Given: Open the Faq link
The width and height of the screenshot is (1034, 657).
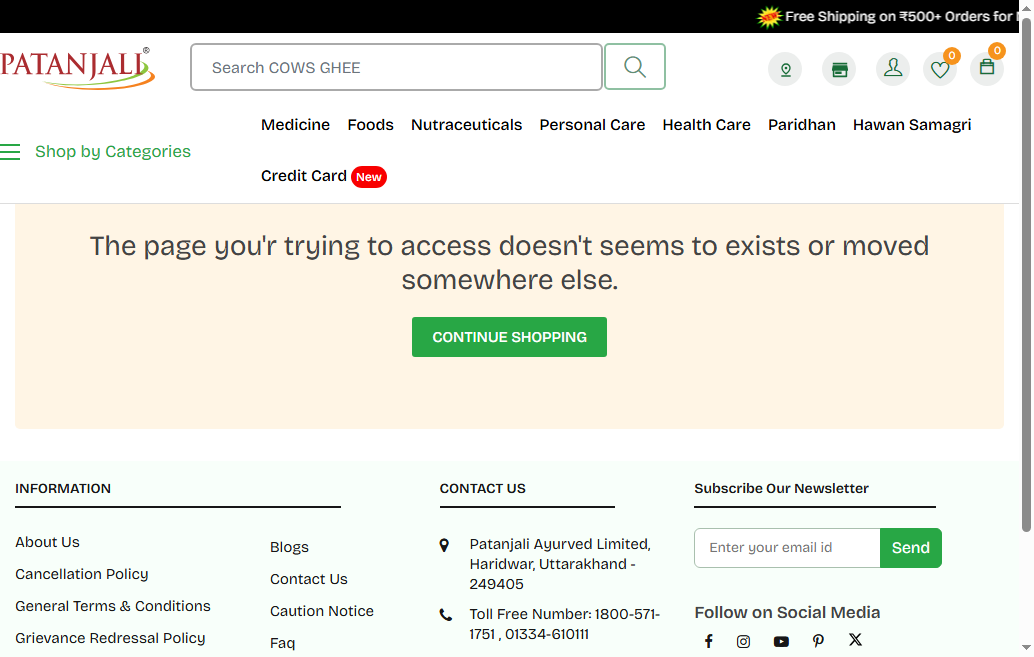Looking at the screenshot, I should 282,643.
